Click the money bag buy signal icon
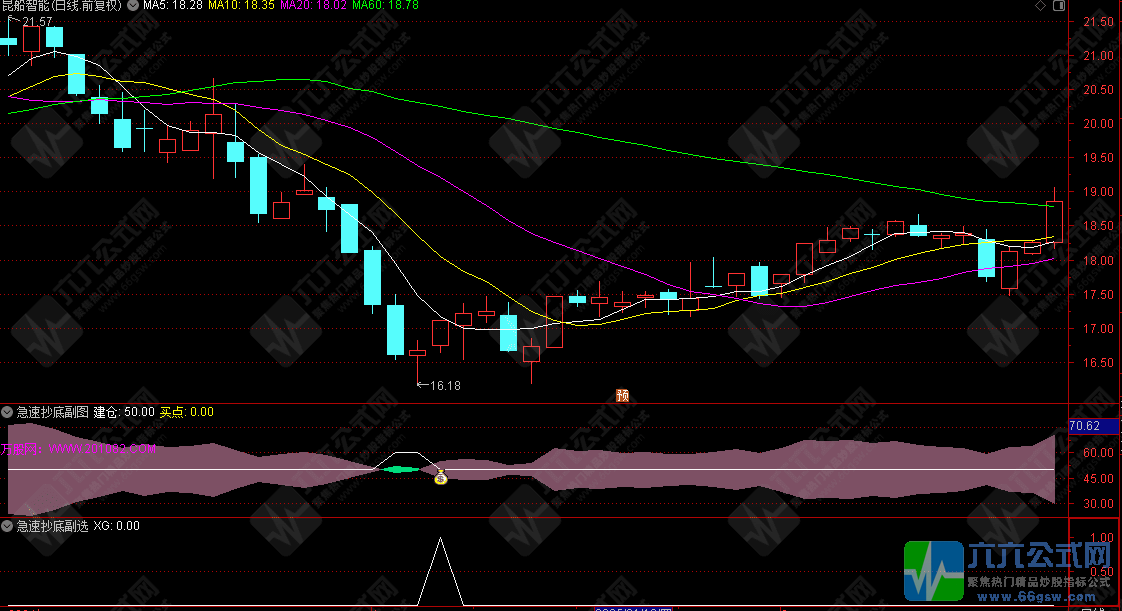The height and width of the screenshot is (611, 1122). pos(441,477)
